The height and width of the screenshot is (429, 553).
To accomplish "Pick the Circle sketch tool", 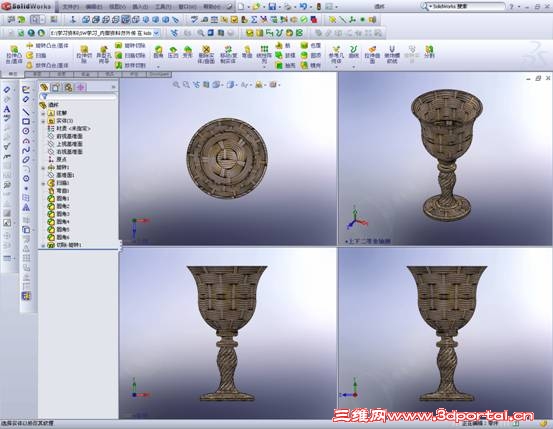I will 26,131.
